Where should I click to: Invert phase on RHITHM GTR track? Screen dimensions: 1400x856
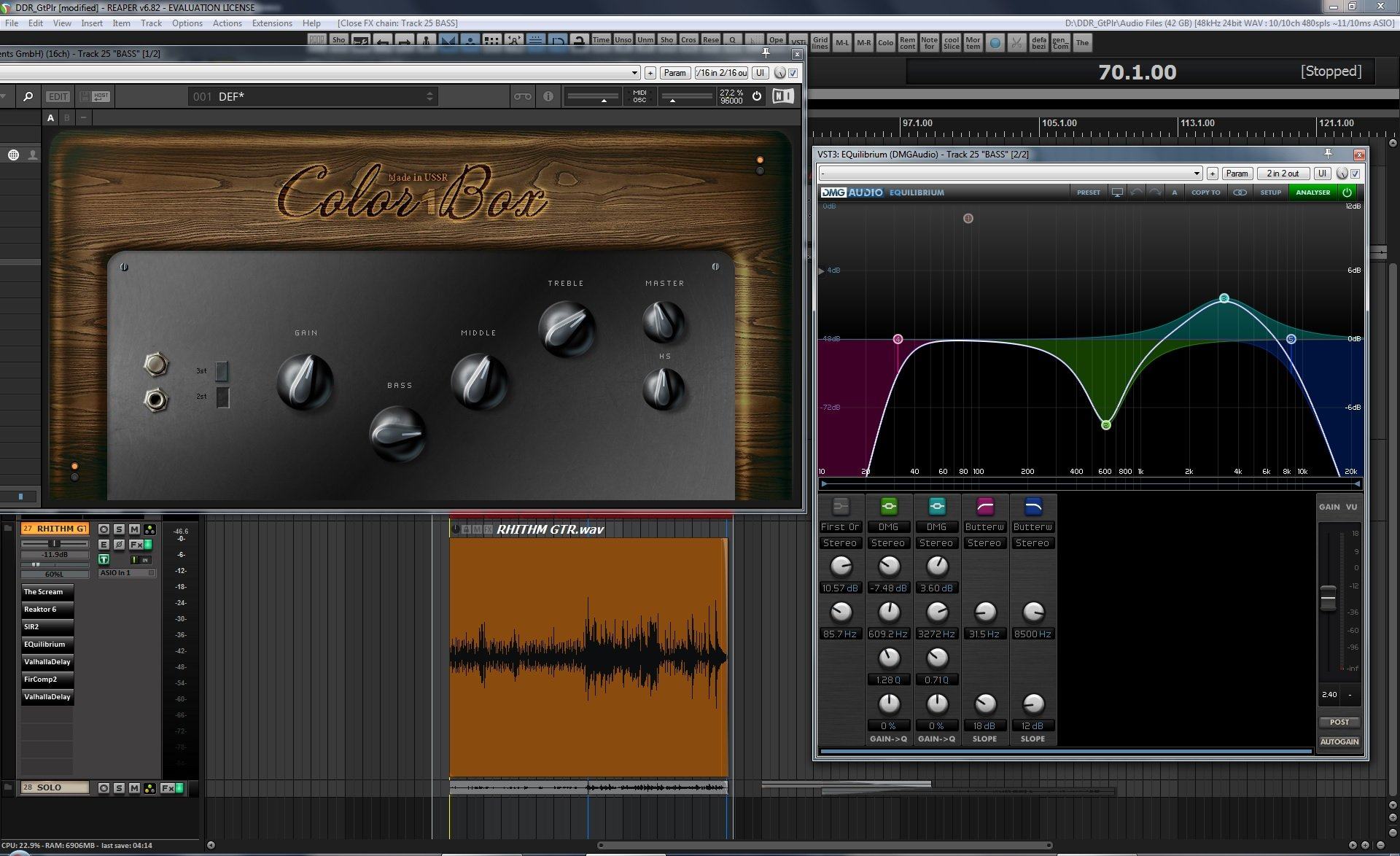tap(119, 545)
